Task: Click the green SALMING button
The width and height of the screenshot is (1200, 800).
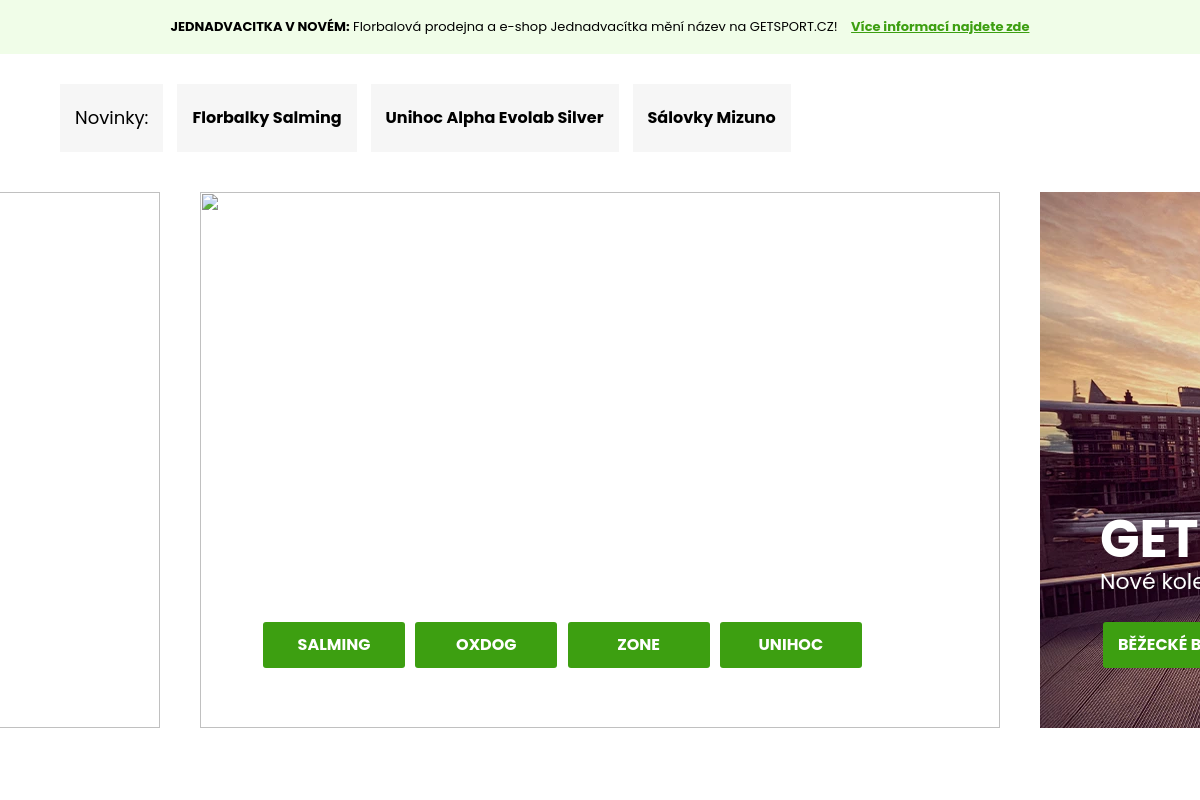Action: pyautogui.click(x=334, y=645)
